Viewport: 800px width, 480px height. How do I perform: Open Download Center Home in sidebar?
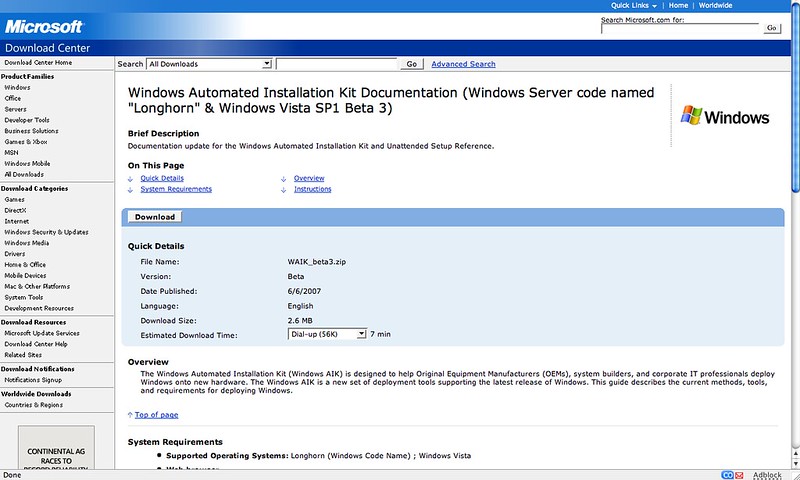(x=38, y=62)
